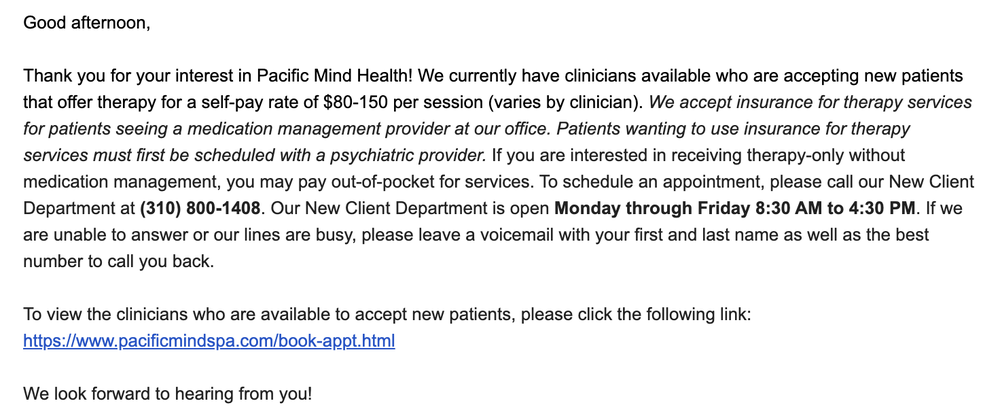Image resolution: width=1000 pixels, height=416 pixels.
Task: Open the pacificmindspa.com book-appt link
Action: pyautogui.click(x=209, y=341)
